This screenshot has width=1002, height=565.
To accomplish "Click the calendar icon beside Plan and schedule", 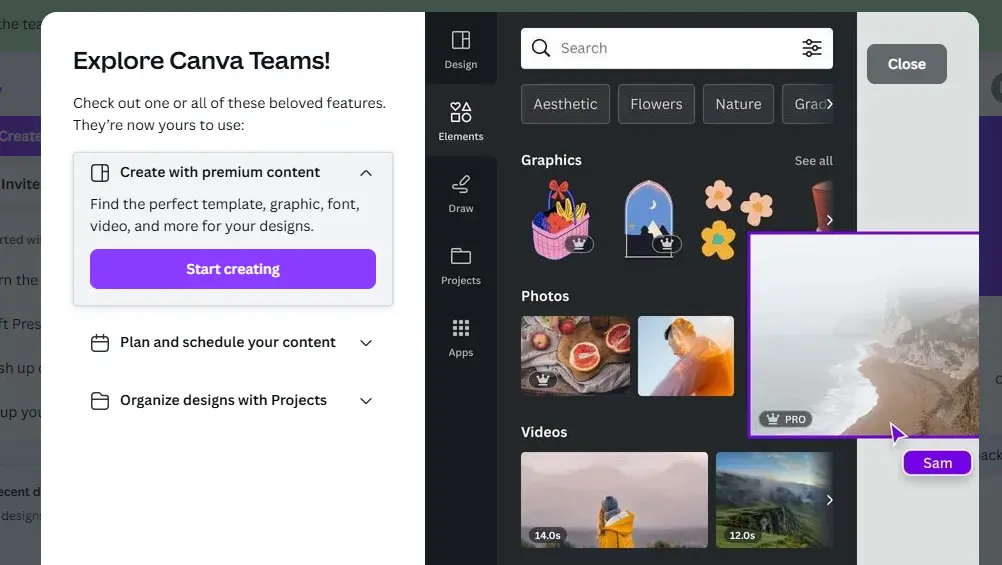I will (x=100, y=343).
